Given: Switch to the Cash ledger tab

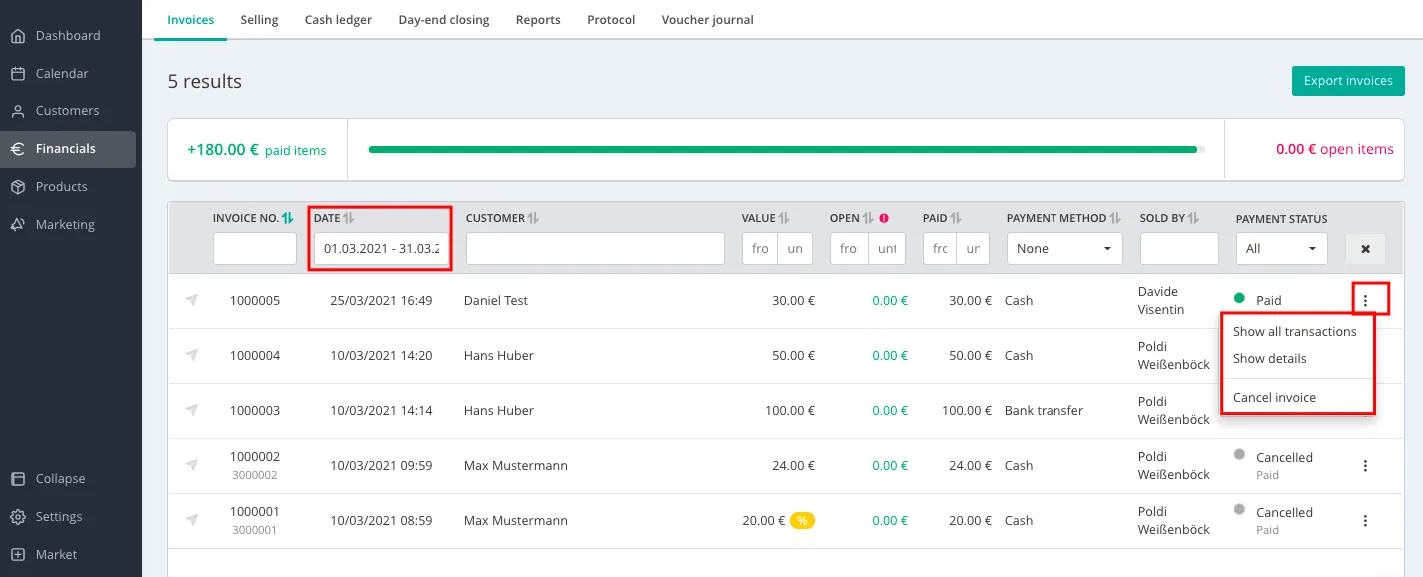Looking at the screenshot, I should tap(338, 20).
